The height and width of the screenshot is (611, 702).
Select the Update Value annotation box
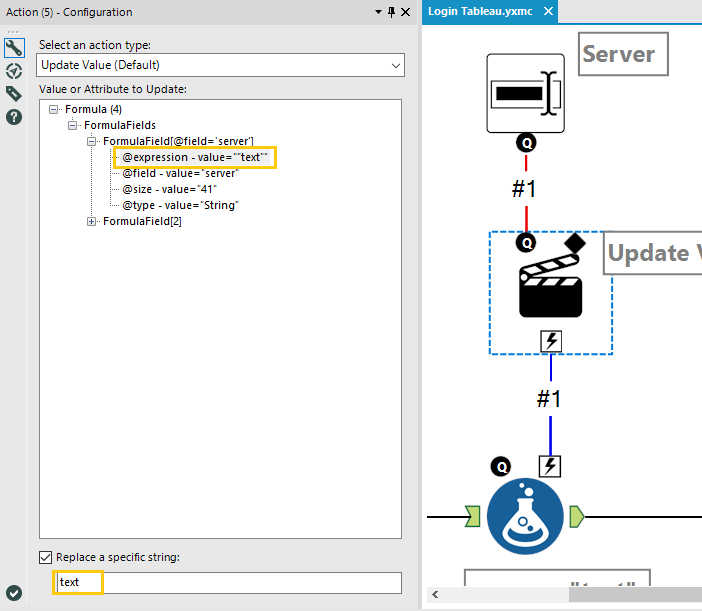[x=653, y=253]
